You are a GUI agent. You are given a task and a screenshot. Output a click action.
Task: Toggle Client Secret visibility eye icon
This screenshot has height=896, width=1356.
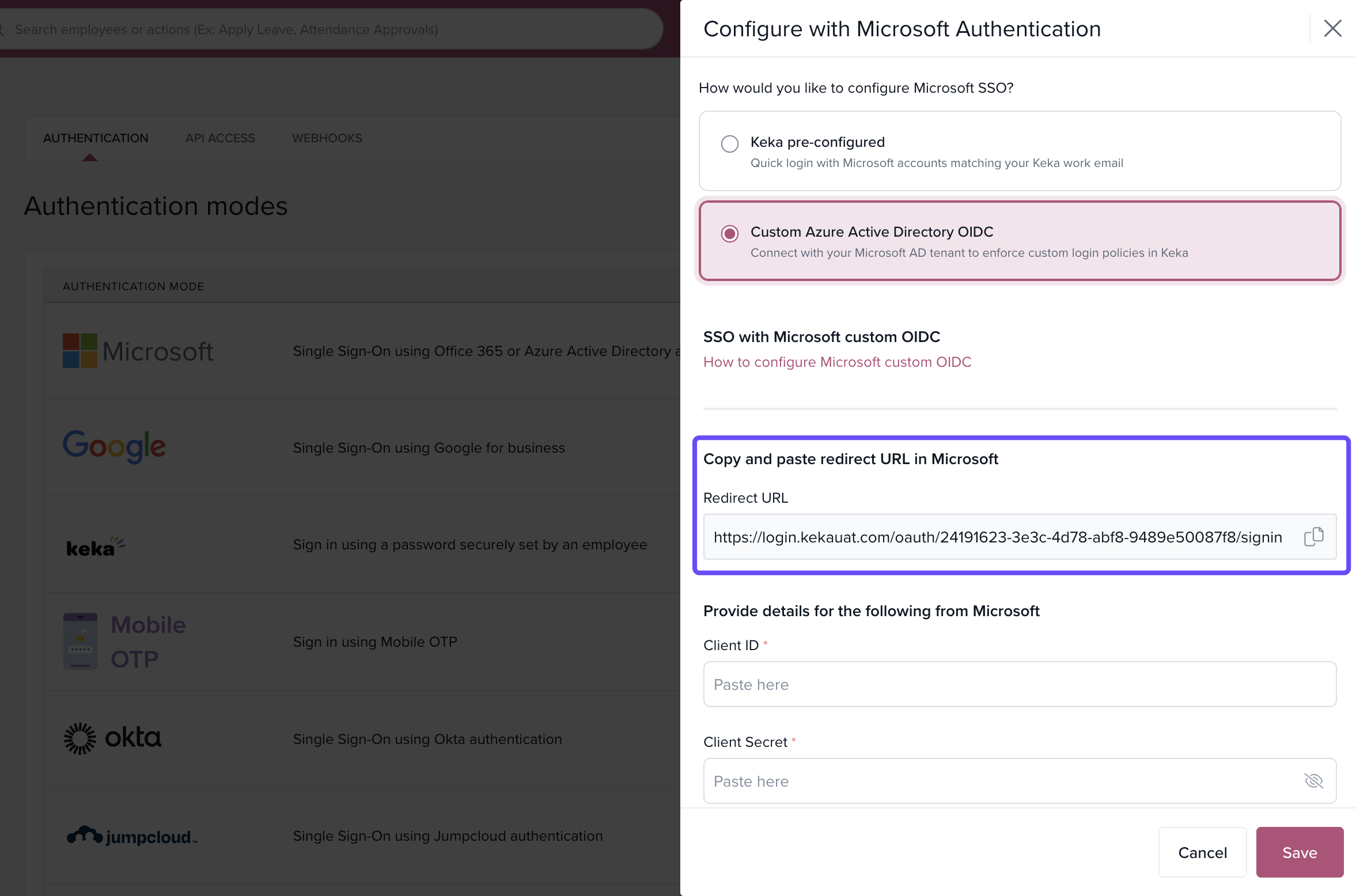(1313, 781)
